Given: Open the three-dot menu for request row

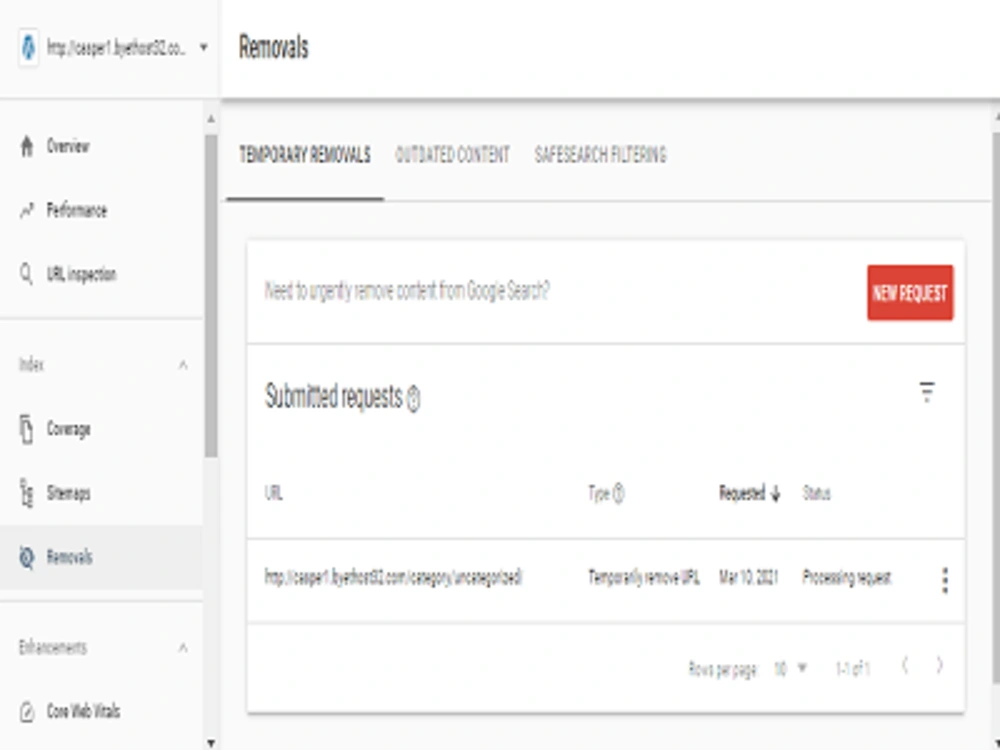Looking at the screenshot, I should 945,580.
